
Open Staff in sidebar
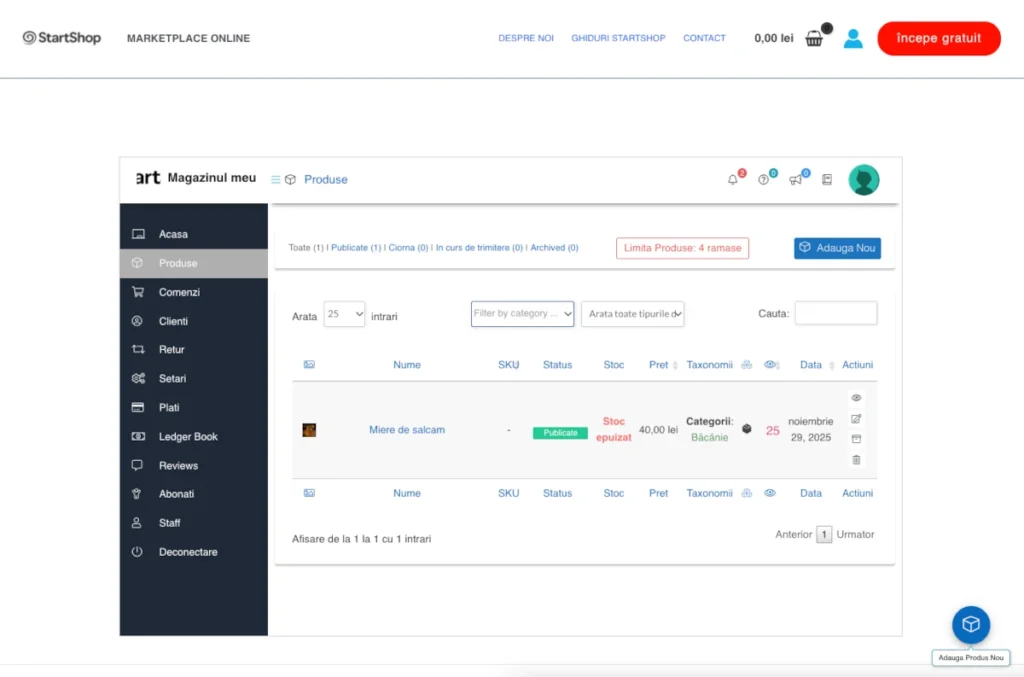point(194,523)
